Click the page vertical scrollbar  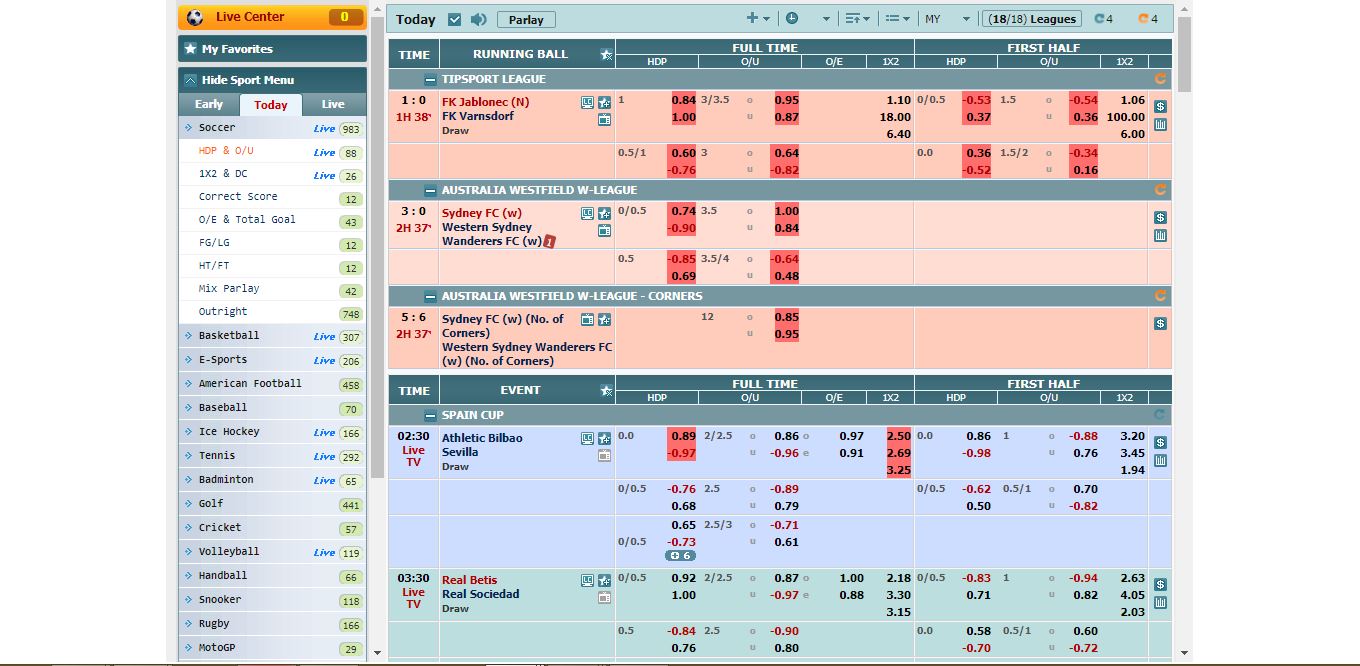tap(1184, 55)
